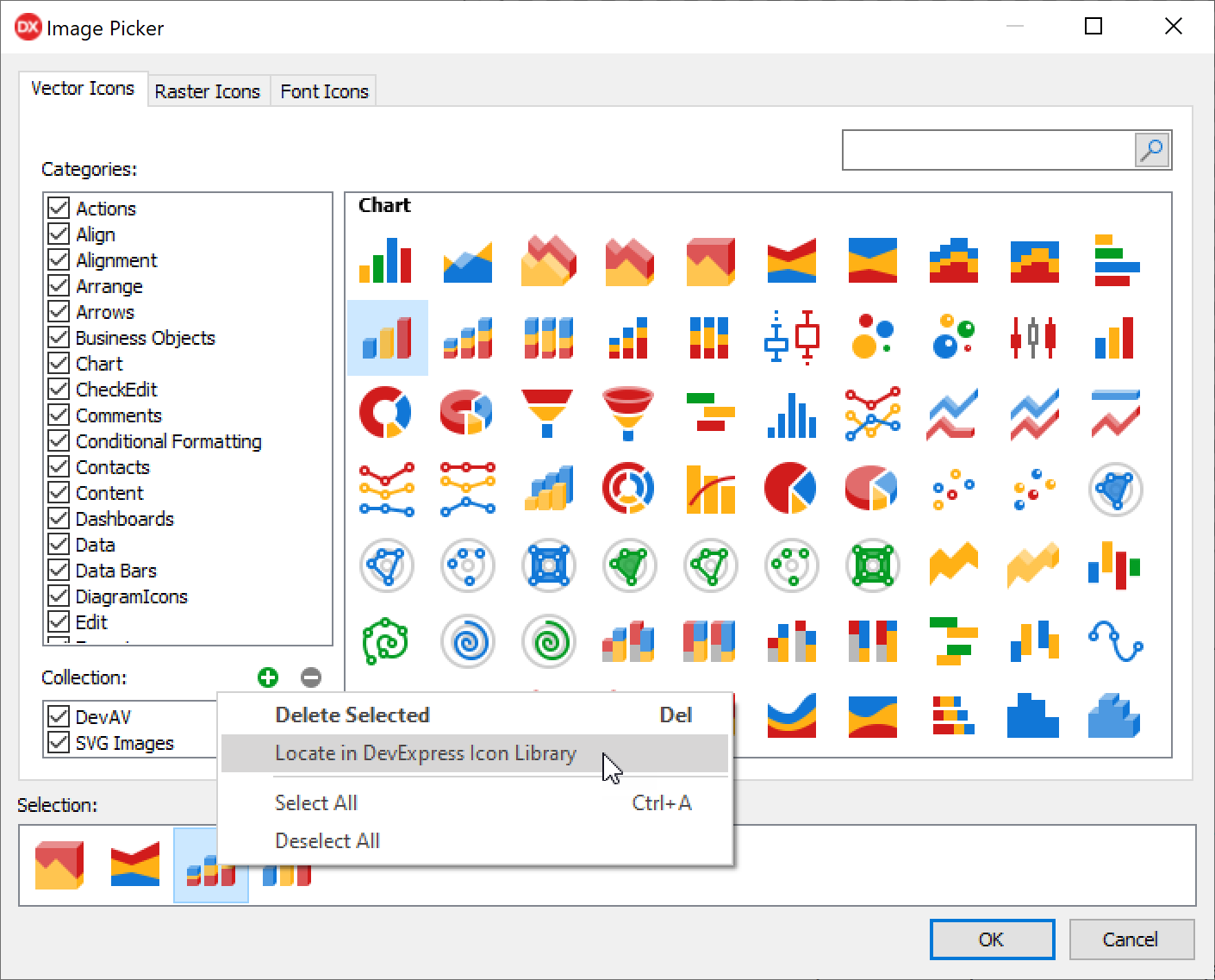
Task: Pick the horizontal colored bars chart icon
Action: point(1116,260)
